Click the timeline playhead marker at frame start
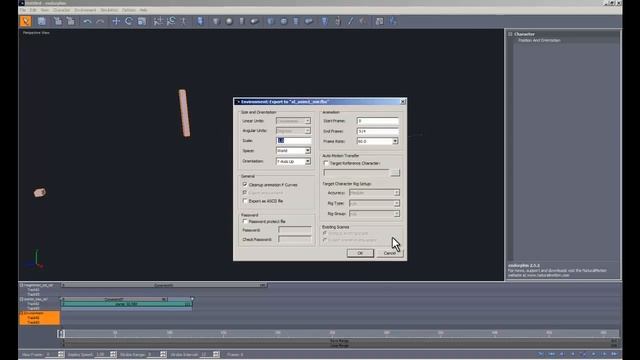The width and height of the screenshot is (640, 360). [61, 334]
